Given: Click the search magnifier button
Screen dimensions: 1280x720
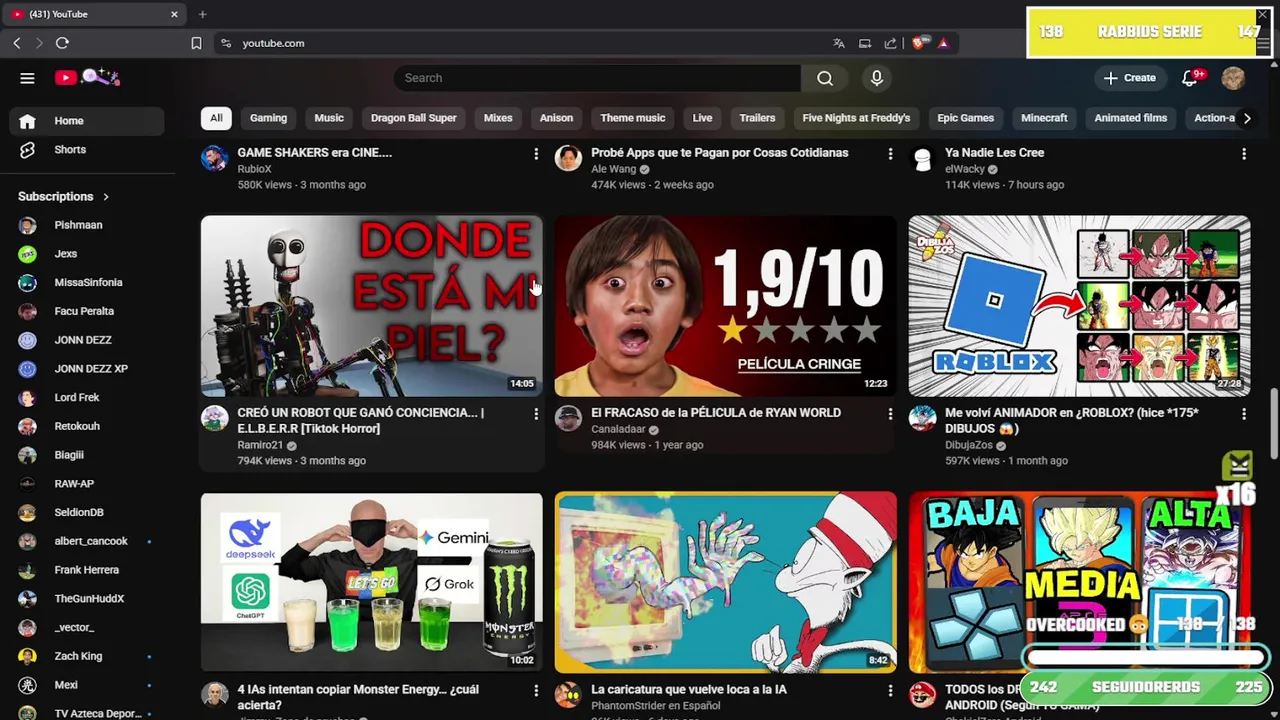Looking at the screenshot, I should point(825,78).
